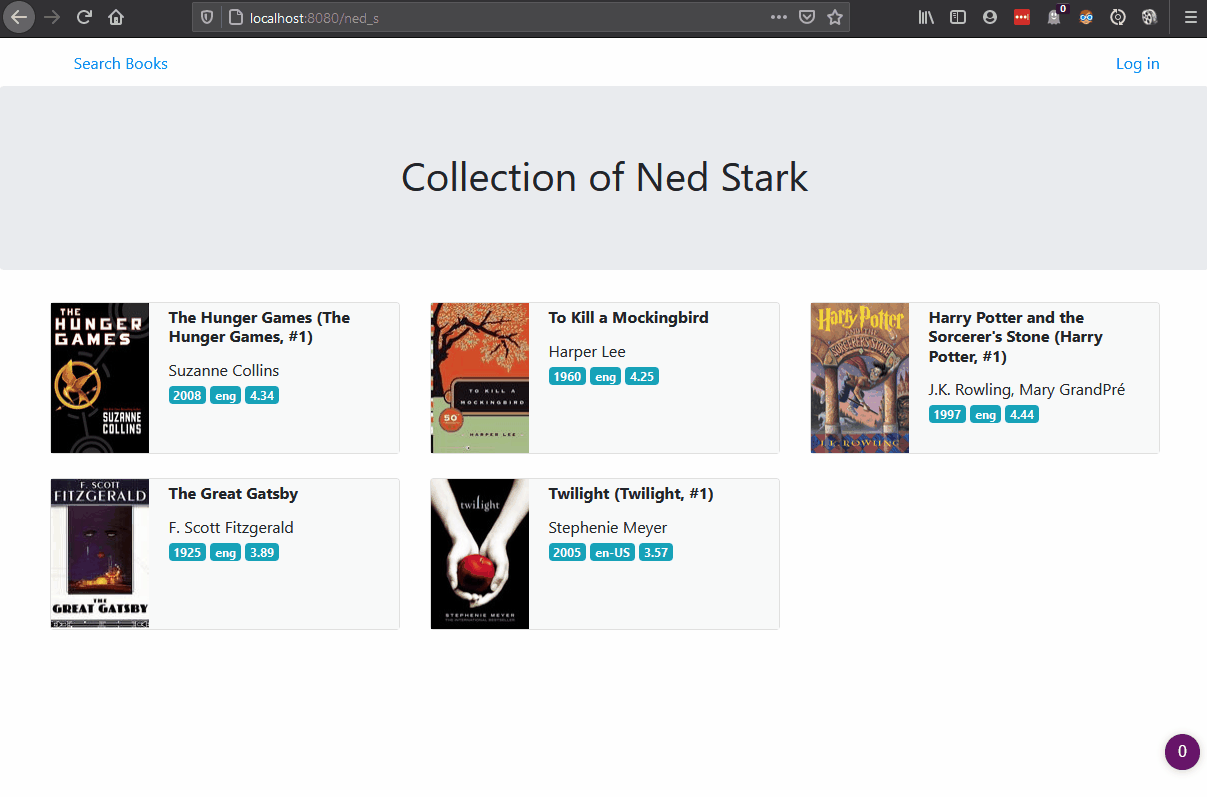Open the Search Books link
This screenshot has height=797, width=1207.
tap(121, 64)
